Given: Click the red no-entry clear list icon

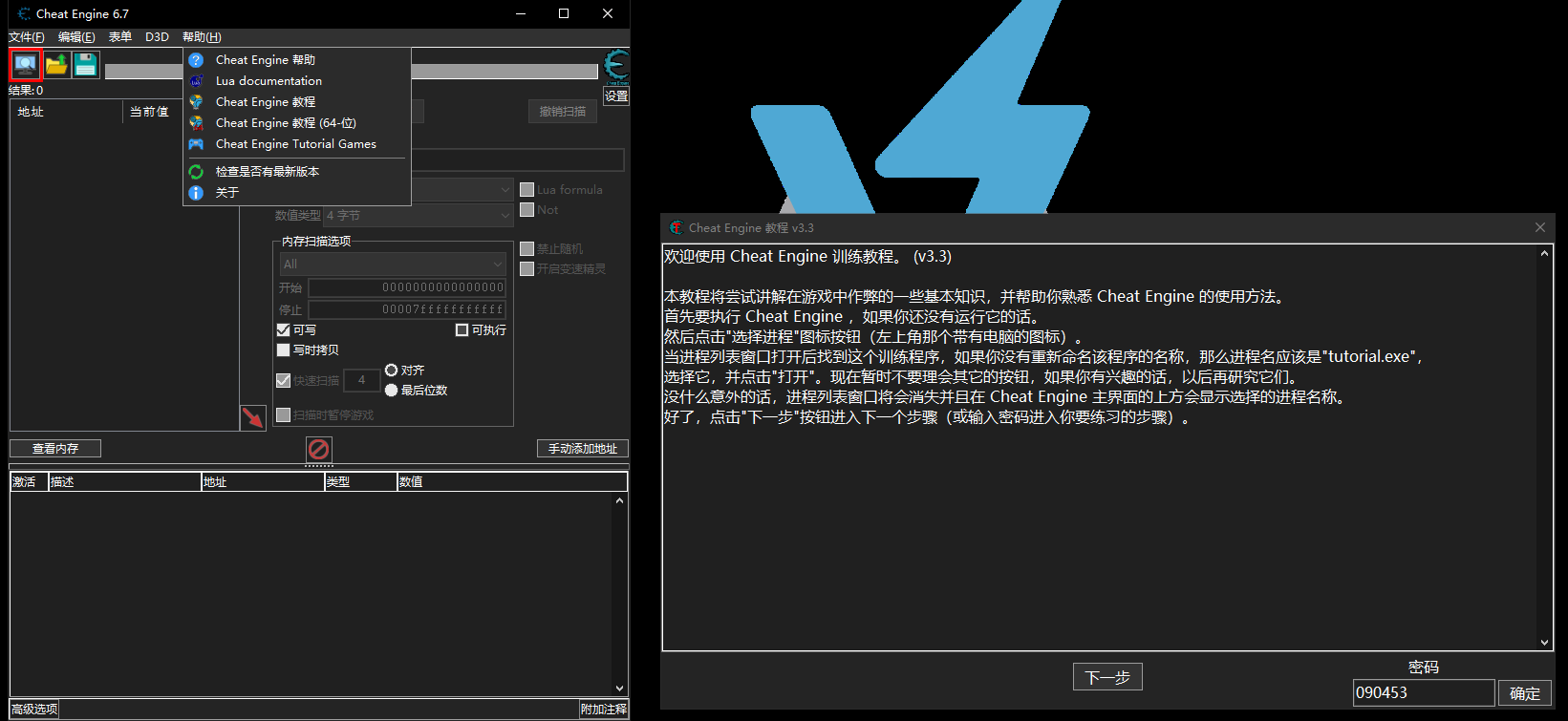Looking at the screenshot, I should [318, 449].
